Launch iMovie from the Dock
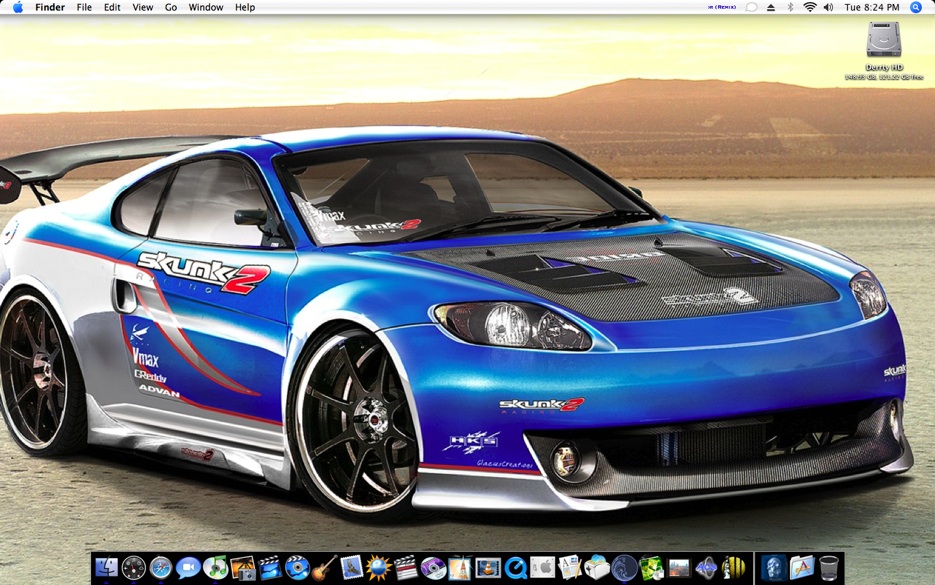Screen dimensions: 935x585 click(x=270, y=568)
